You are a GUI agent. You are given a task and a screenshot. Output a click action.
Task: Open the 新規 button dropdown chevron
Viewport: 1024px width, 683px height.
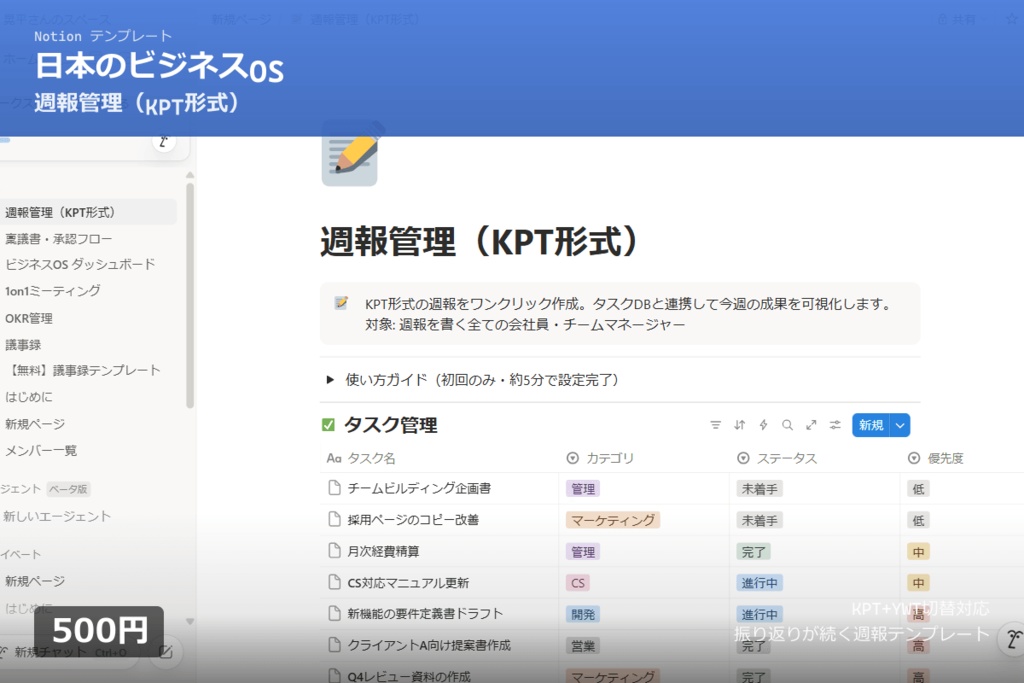(x=901, y=425)
